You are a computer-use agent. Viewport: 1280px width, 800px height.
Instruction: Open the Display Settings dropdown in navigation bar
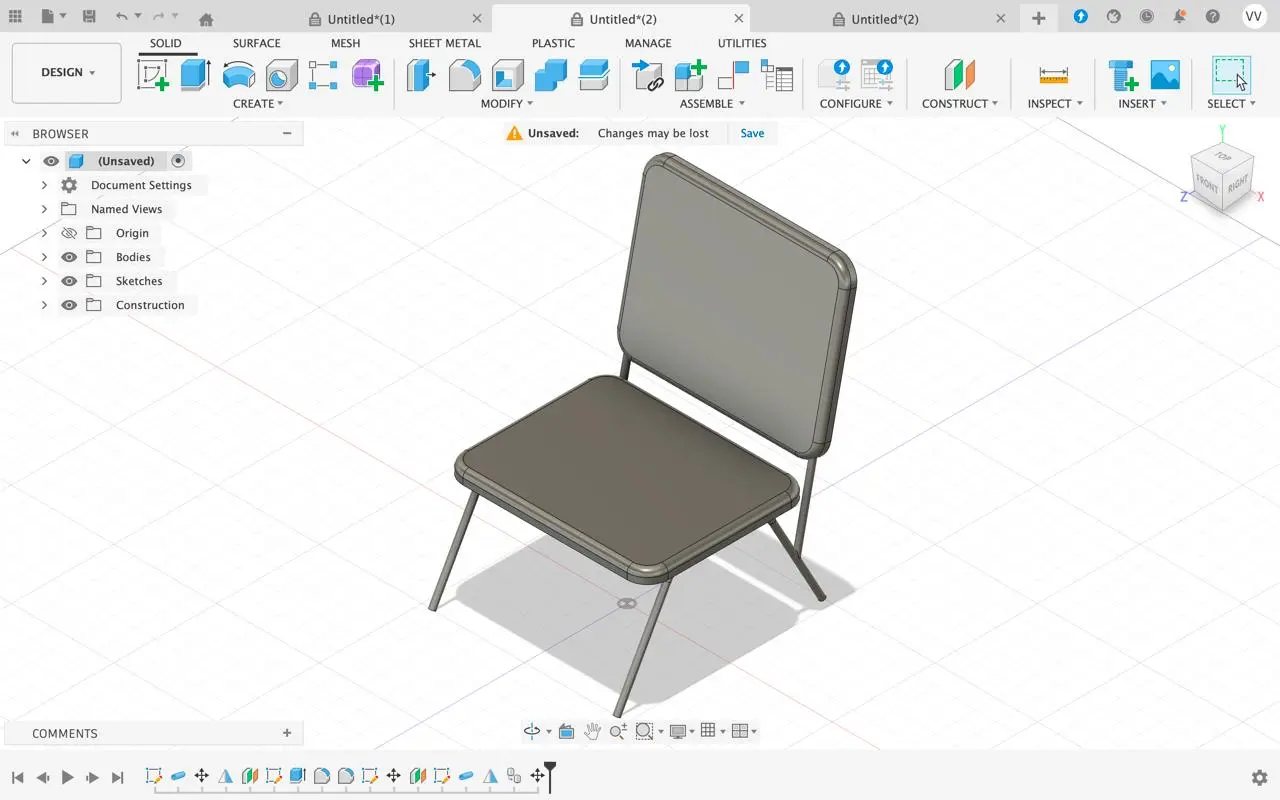[x=682, y=731]
